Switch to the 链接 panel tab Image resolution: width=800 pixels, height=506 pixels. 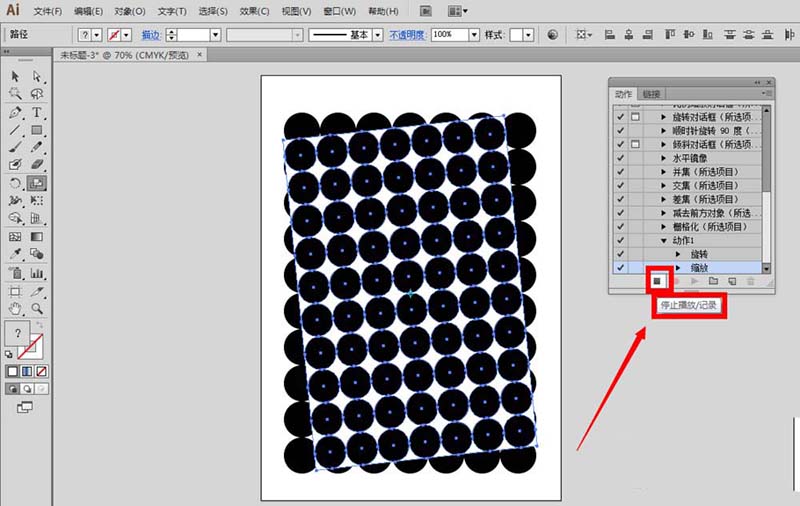(x=651, y=93)
